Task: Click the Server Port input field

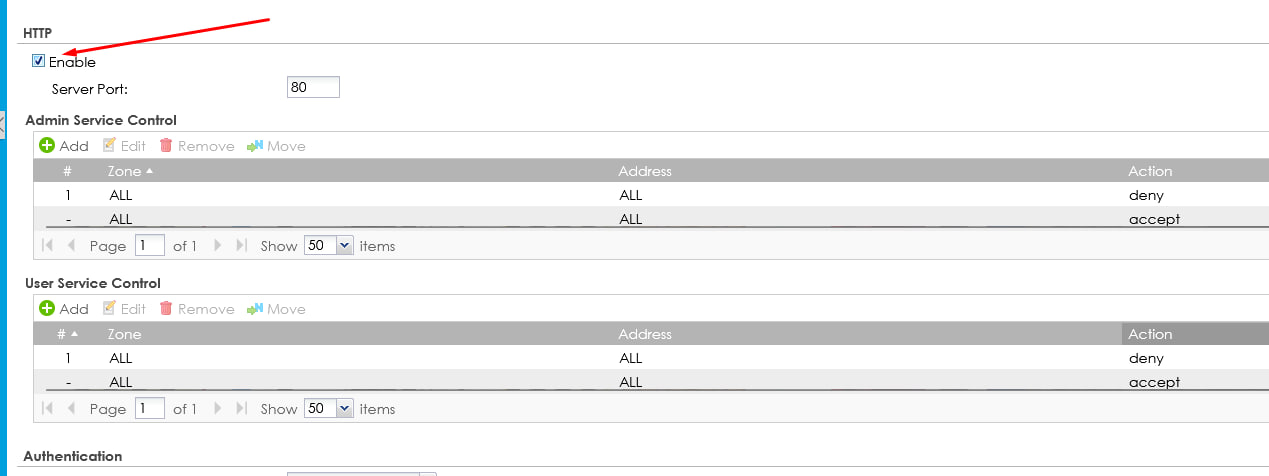Action: [313, 88]
